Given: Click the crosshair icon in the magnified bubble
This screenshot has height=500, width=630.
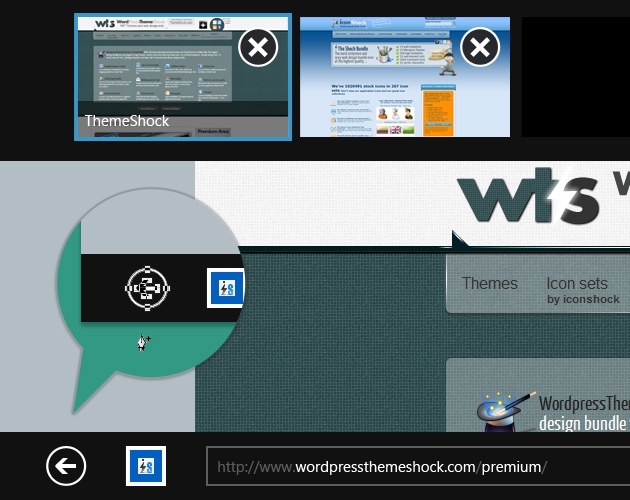Looking at the screenshot, I should click(146, 288).
